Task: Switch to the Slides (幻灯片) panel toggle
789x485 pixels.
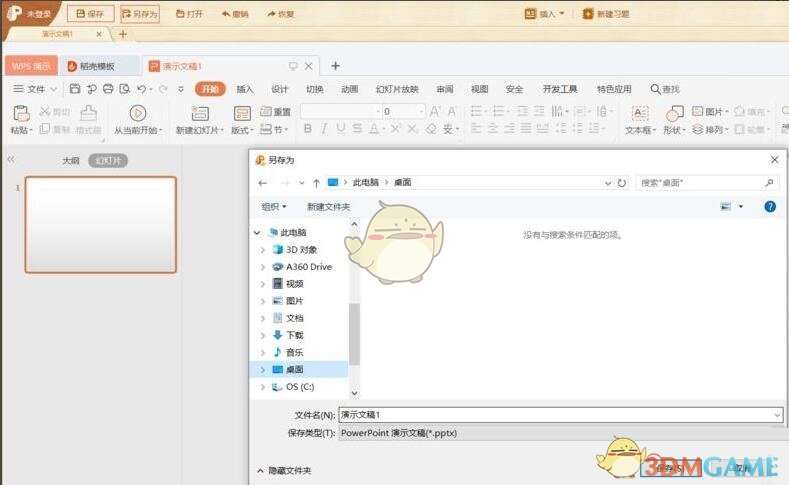Action: pos(108,160)
